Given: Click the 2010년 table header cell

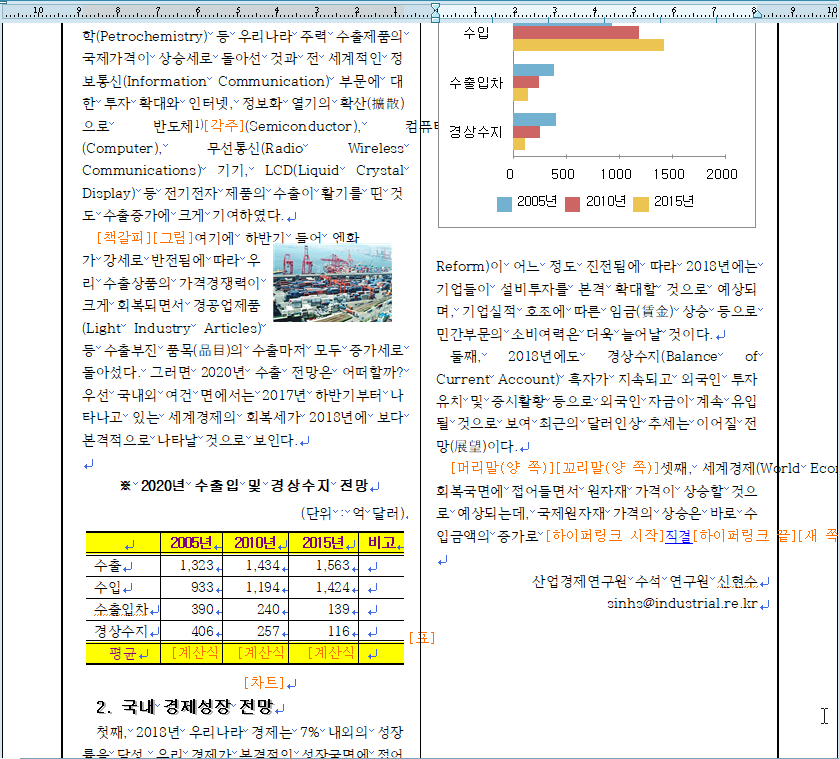Looking at the screenshot, I should [x=255, y=543].
